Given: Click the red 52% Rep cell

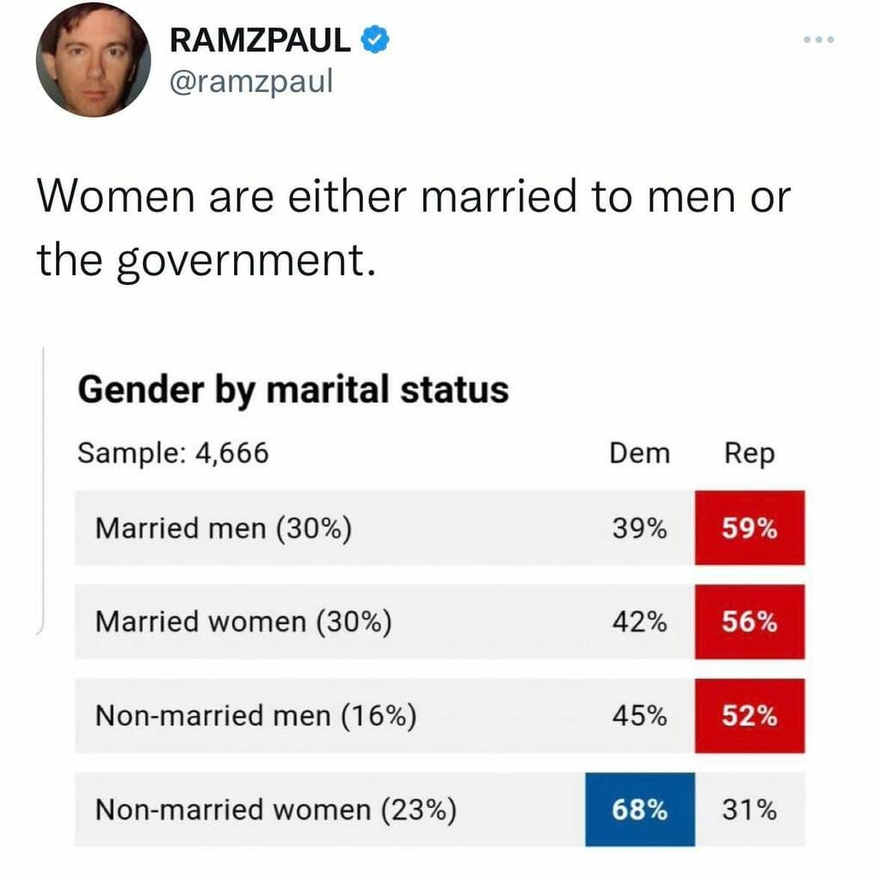Looking at the screenshot, I should click(x=750, y=716).
